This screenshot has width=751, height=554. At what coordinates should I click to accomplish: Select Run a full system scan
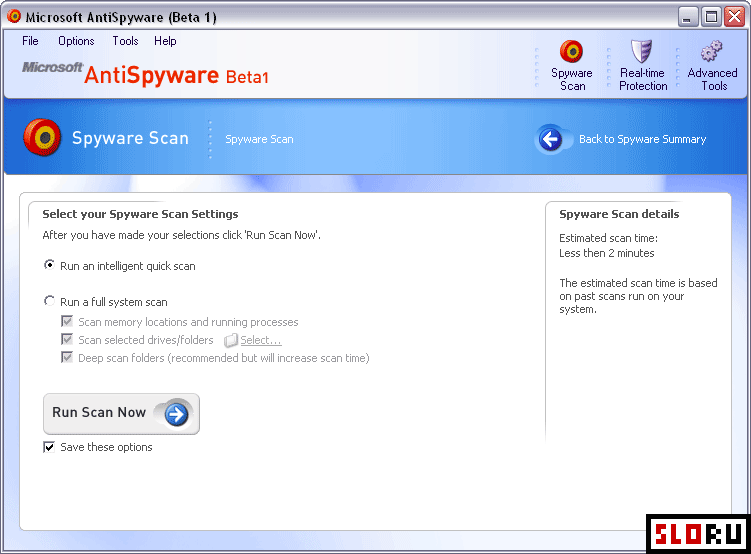pos(49,301)
